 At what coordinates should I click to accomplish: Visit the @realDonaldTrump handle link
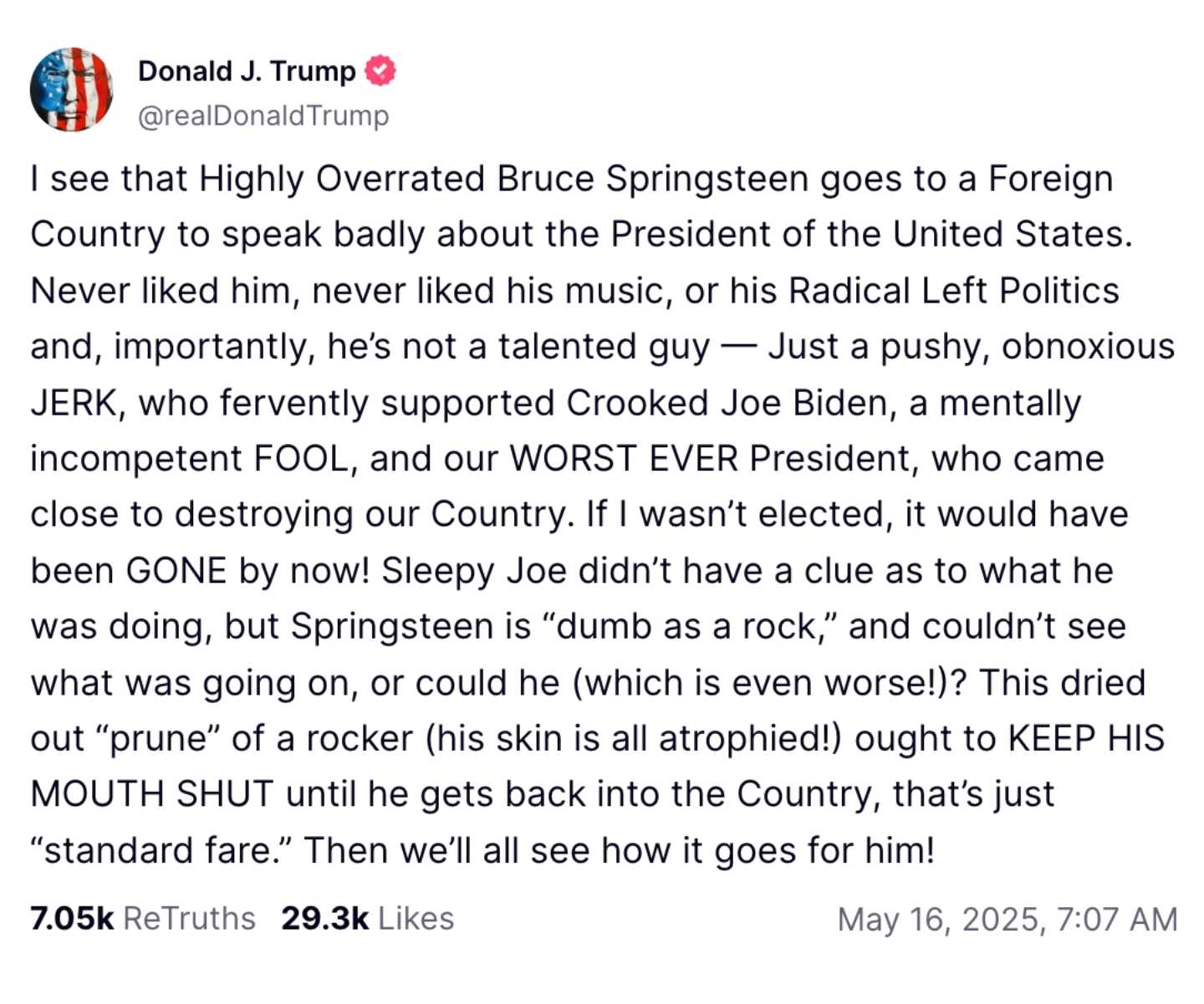coord(263,115)
